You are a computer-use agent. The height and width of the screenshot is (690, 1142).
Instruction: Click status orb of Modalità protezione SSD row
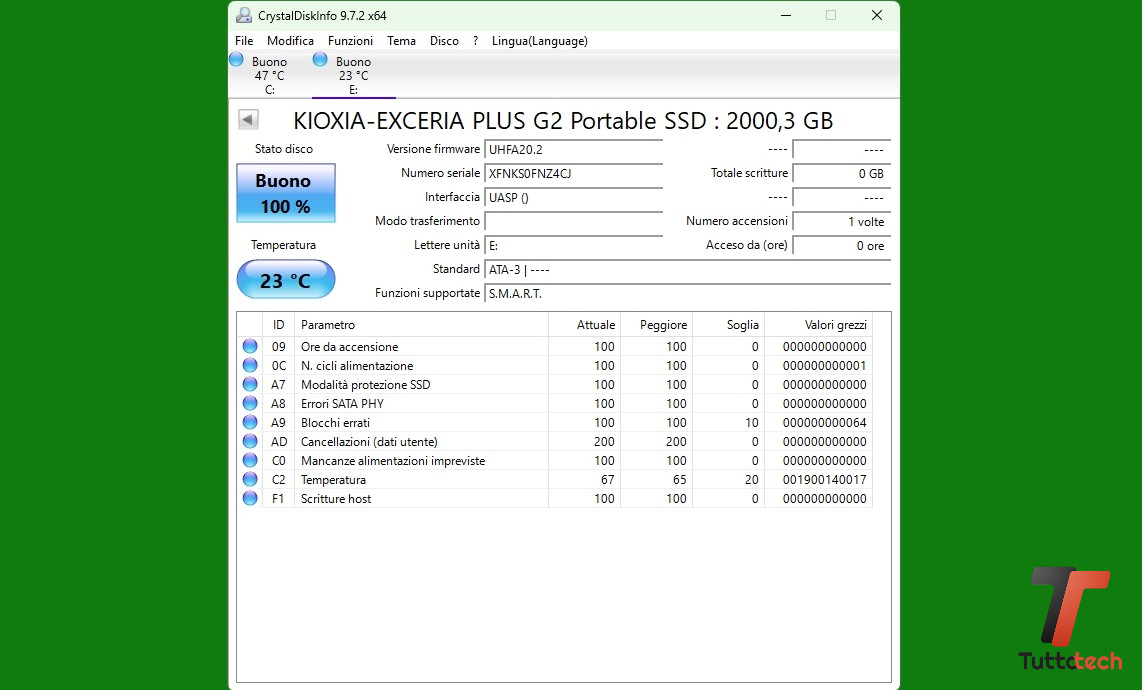click(x=250, y=384)
